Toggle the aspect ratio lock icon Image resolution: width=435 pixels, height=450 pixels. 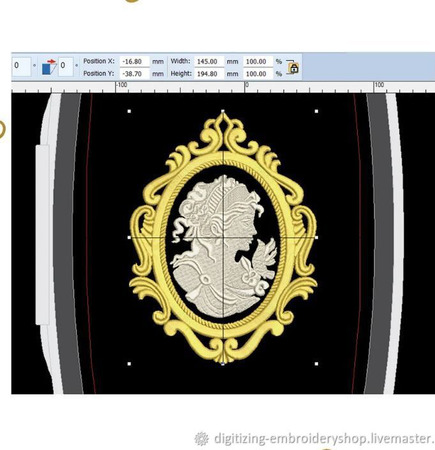click(292, 67)
